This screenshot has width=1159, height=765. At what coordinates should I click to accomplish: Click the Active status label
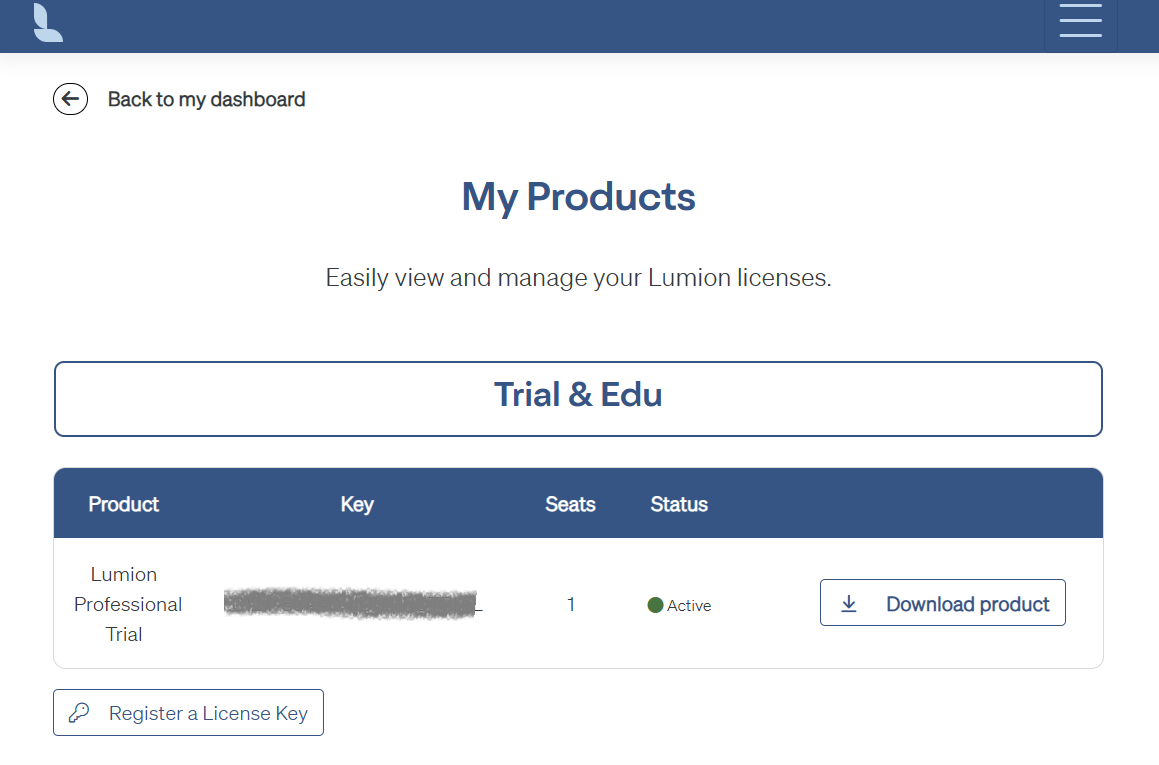pos(689,605)
